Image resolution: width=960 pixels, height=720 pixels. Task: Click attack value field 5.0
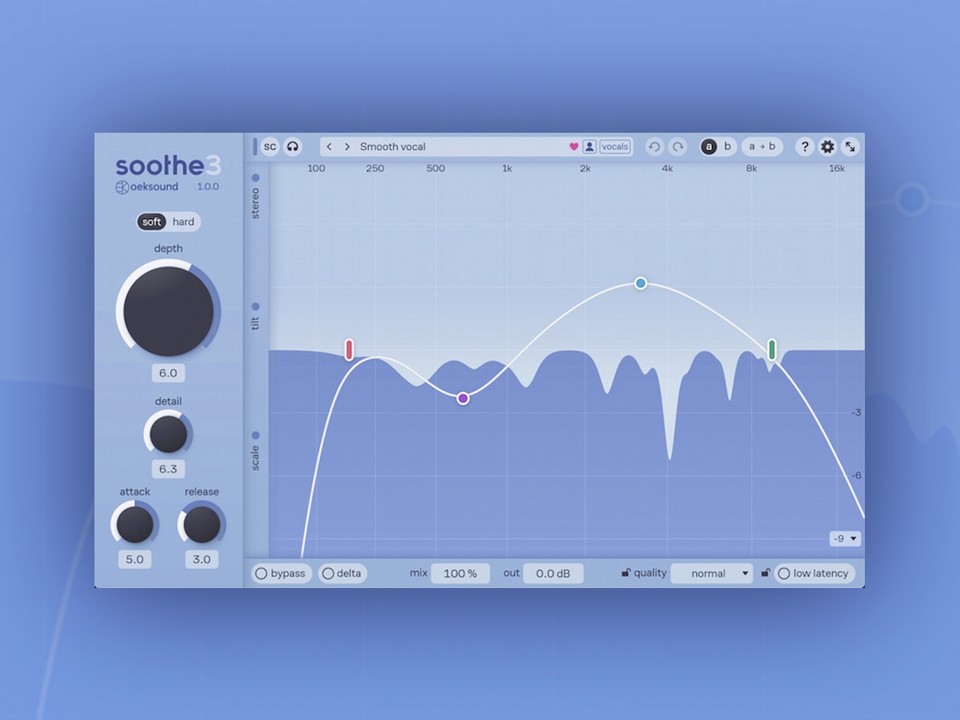[135, 559]
